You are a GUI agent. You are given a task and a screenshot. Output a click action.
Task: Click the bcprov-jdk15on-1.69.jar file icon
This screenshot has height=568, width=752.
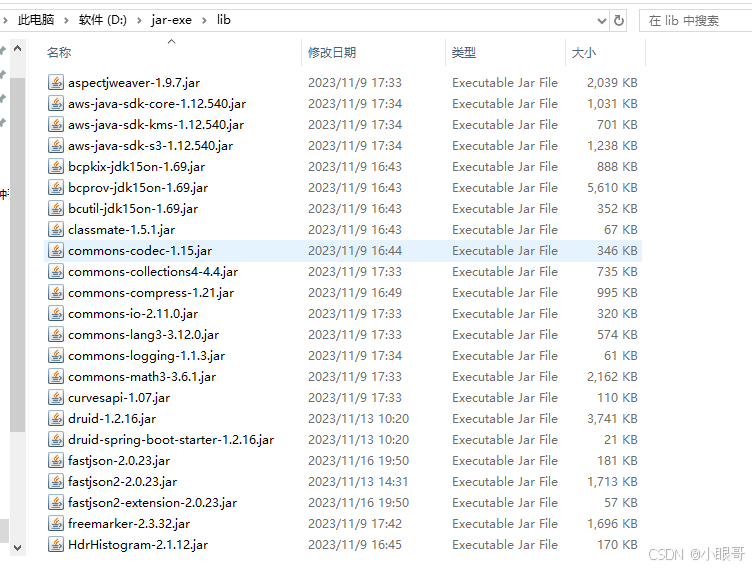click(x=56, y=188)
